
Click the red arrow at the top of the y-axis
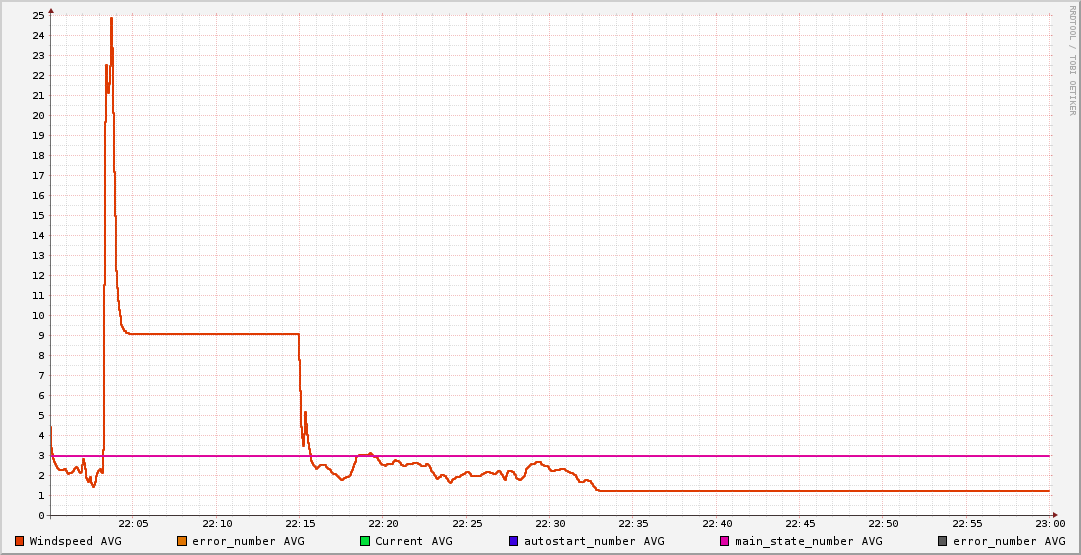tap(51, 10)
